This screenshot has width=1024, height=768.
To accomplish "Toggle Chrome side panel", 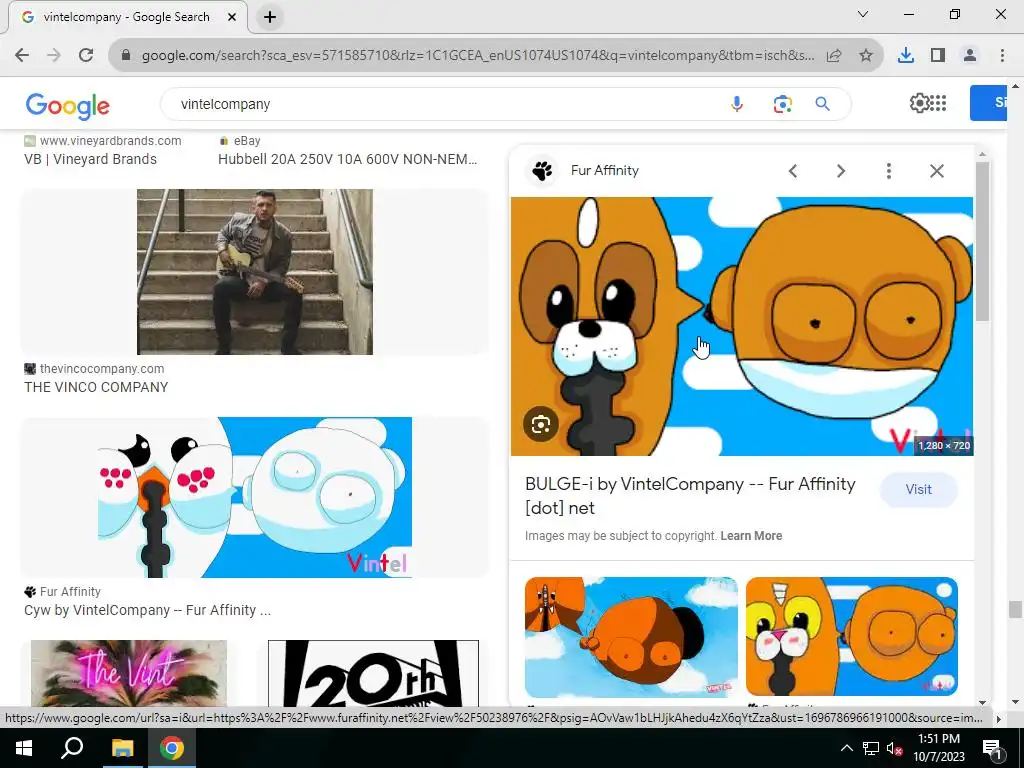I will point(938,56).
